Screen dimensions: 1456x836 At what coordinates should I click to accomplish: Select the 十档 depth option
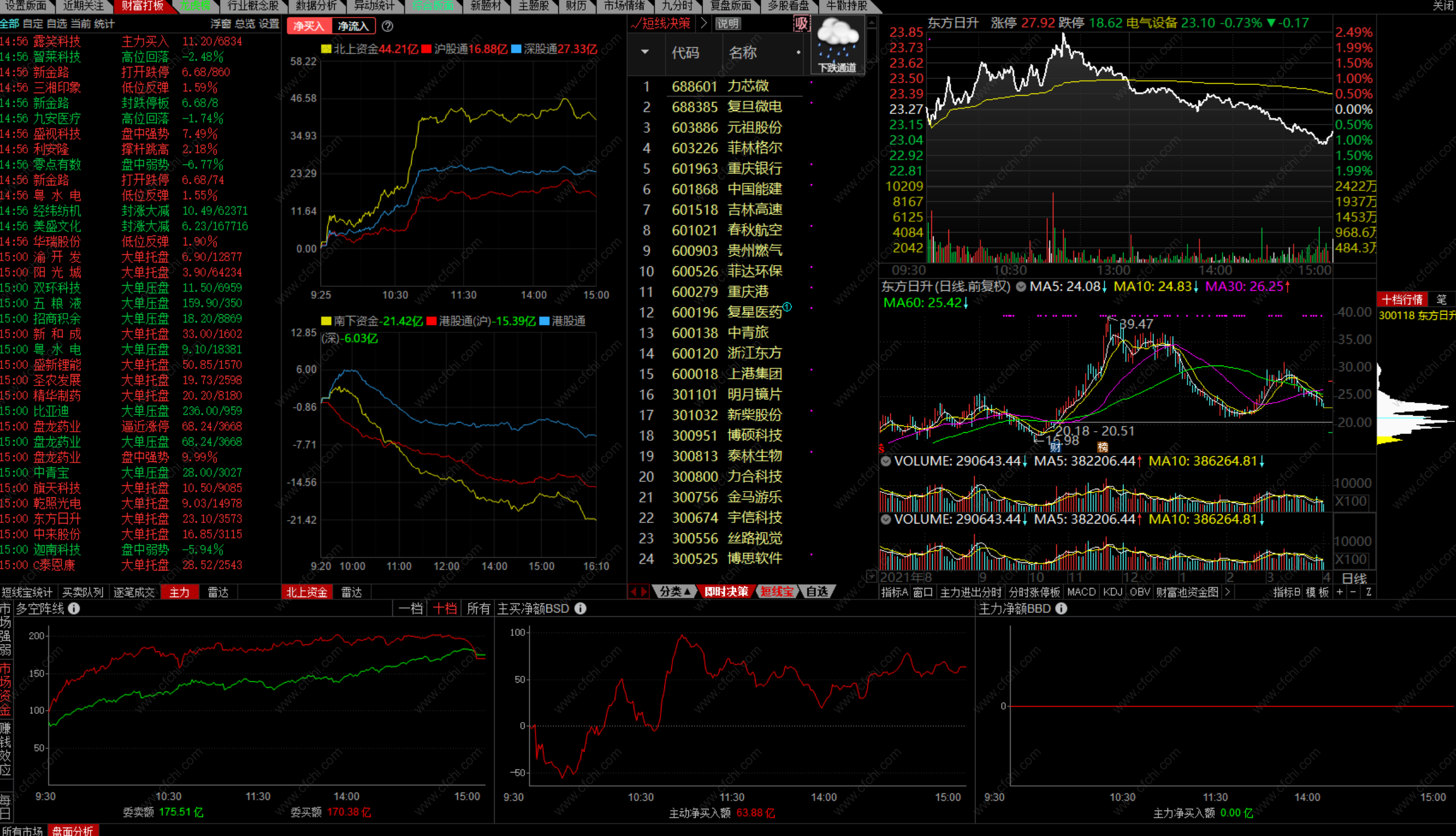click(444, 608)
